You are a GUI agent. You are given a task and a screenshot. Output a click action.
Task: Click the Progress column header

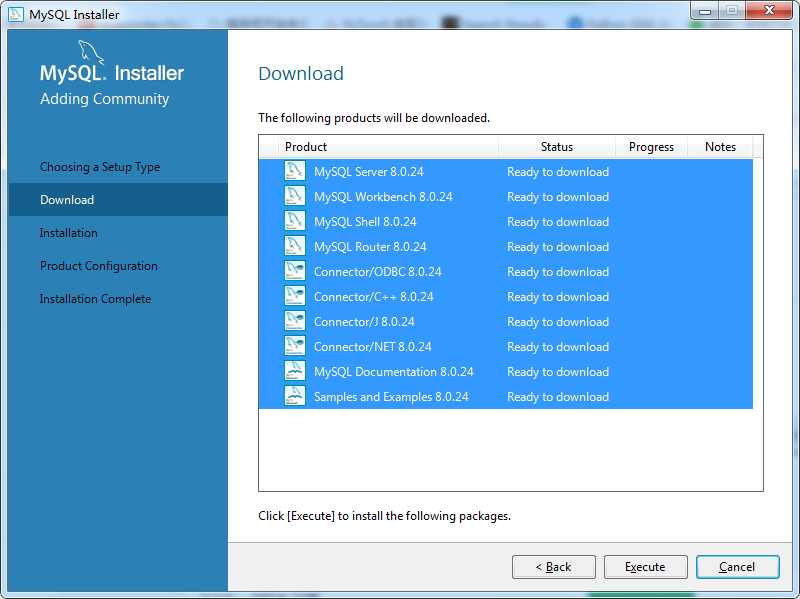pos(651,147)
